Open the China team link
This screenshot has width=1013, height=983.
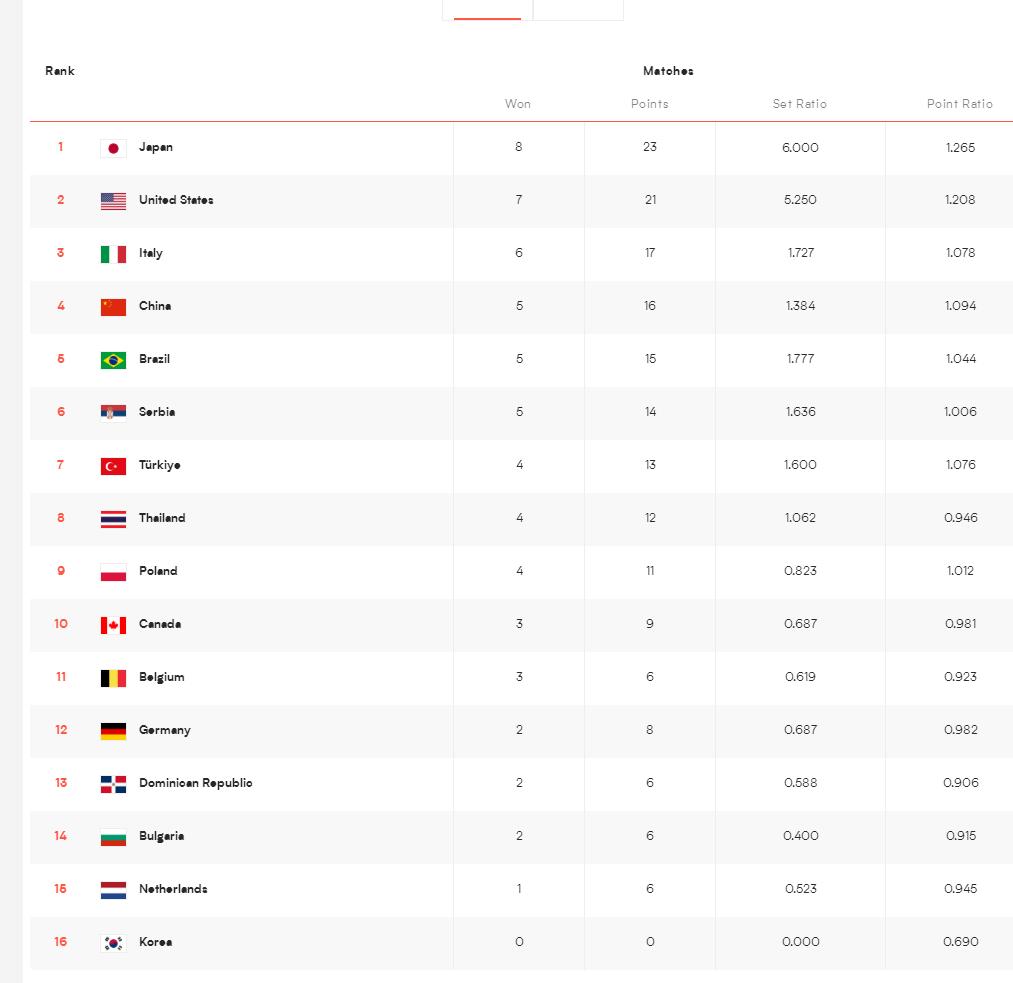point(155,306)
